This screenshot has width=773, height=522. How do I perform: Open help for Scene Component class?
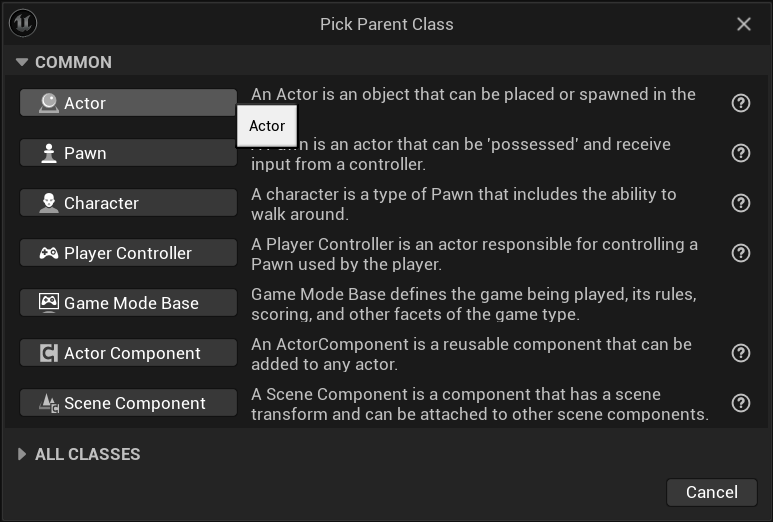tap(740, 403)
